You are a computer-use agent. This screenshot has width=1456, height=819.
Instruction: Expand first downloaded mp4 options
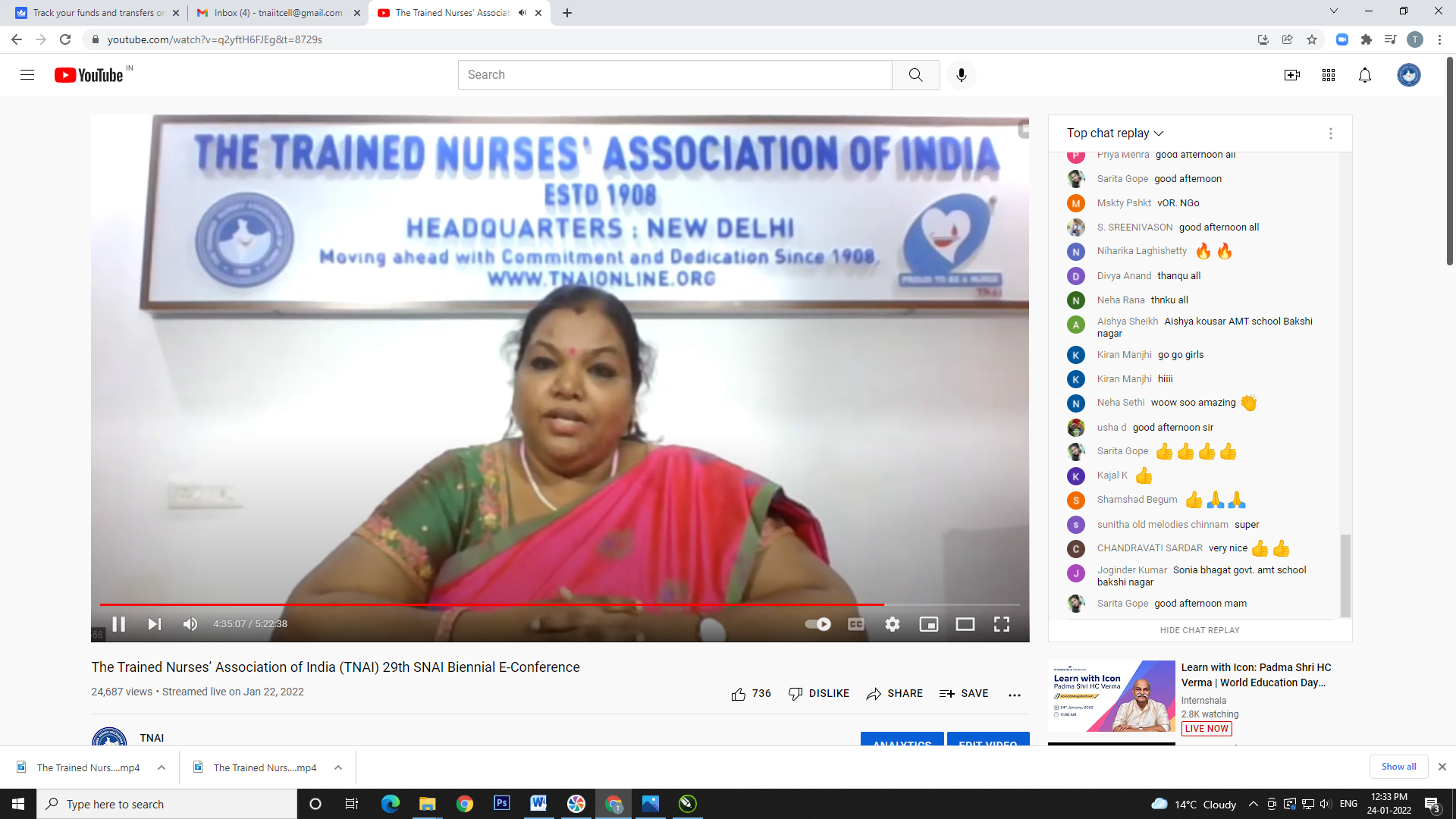[162, 767]
